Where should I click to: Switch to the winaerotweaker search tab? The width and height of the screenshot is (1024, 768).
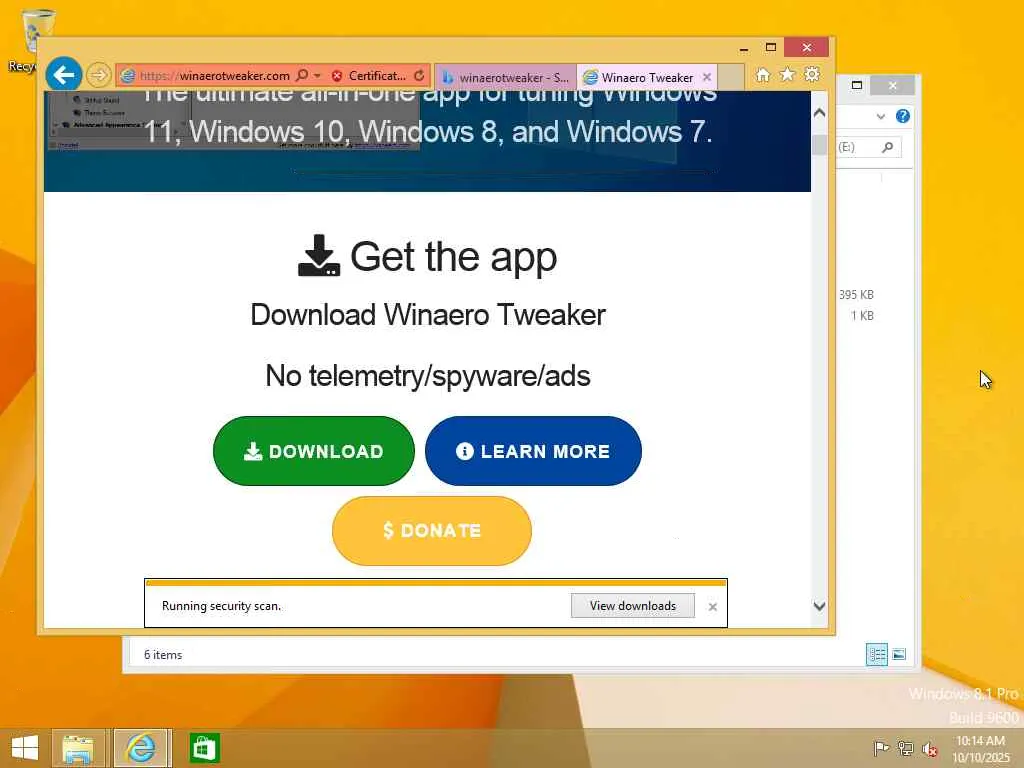tap(505, 78)
